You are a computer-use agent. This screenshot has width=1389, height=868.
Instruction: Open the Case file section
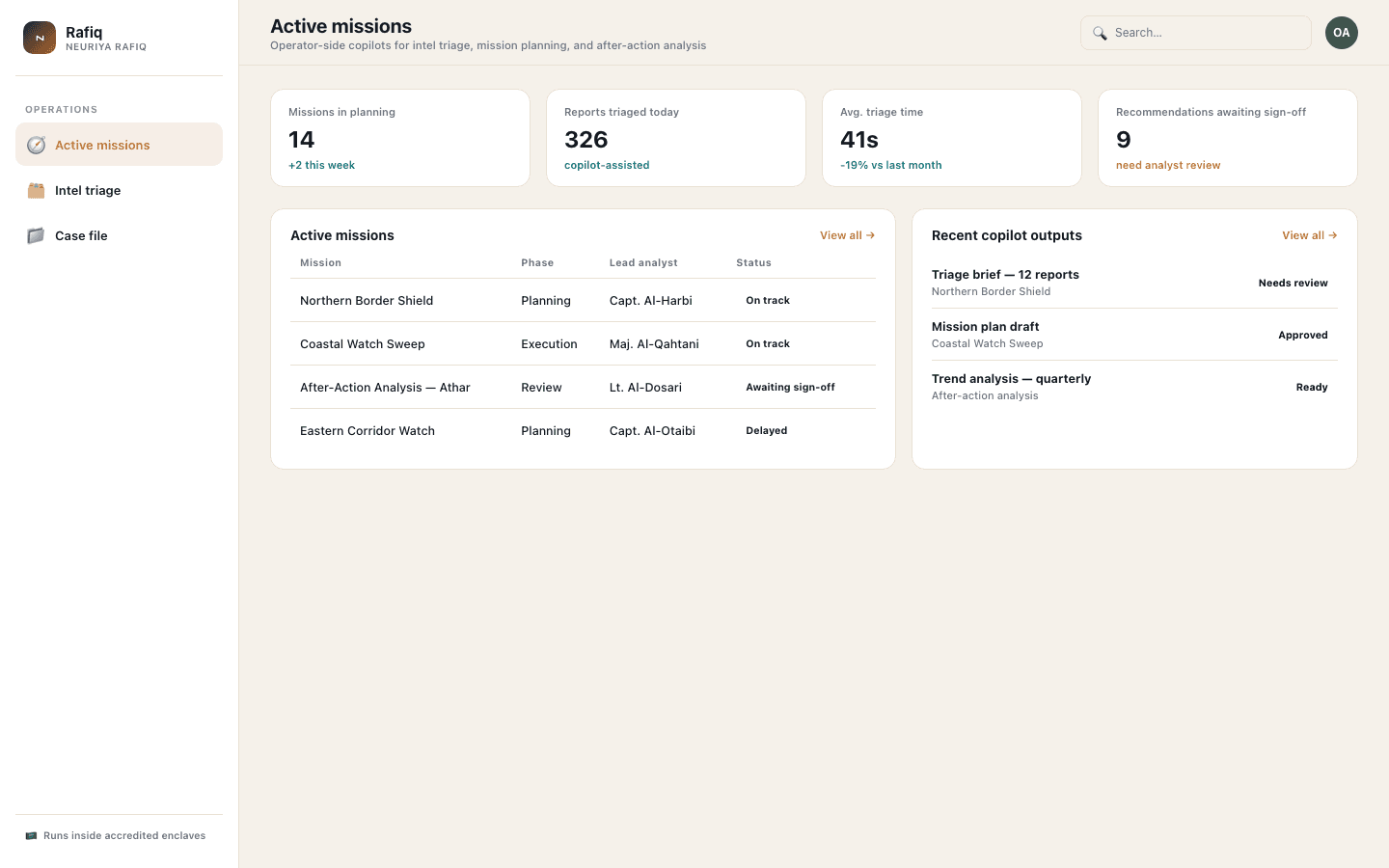point(119,235)
